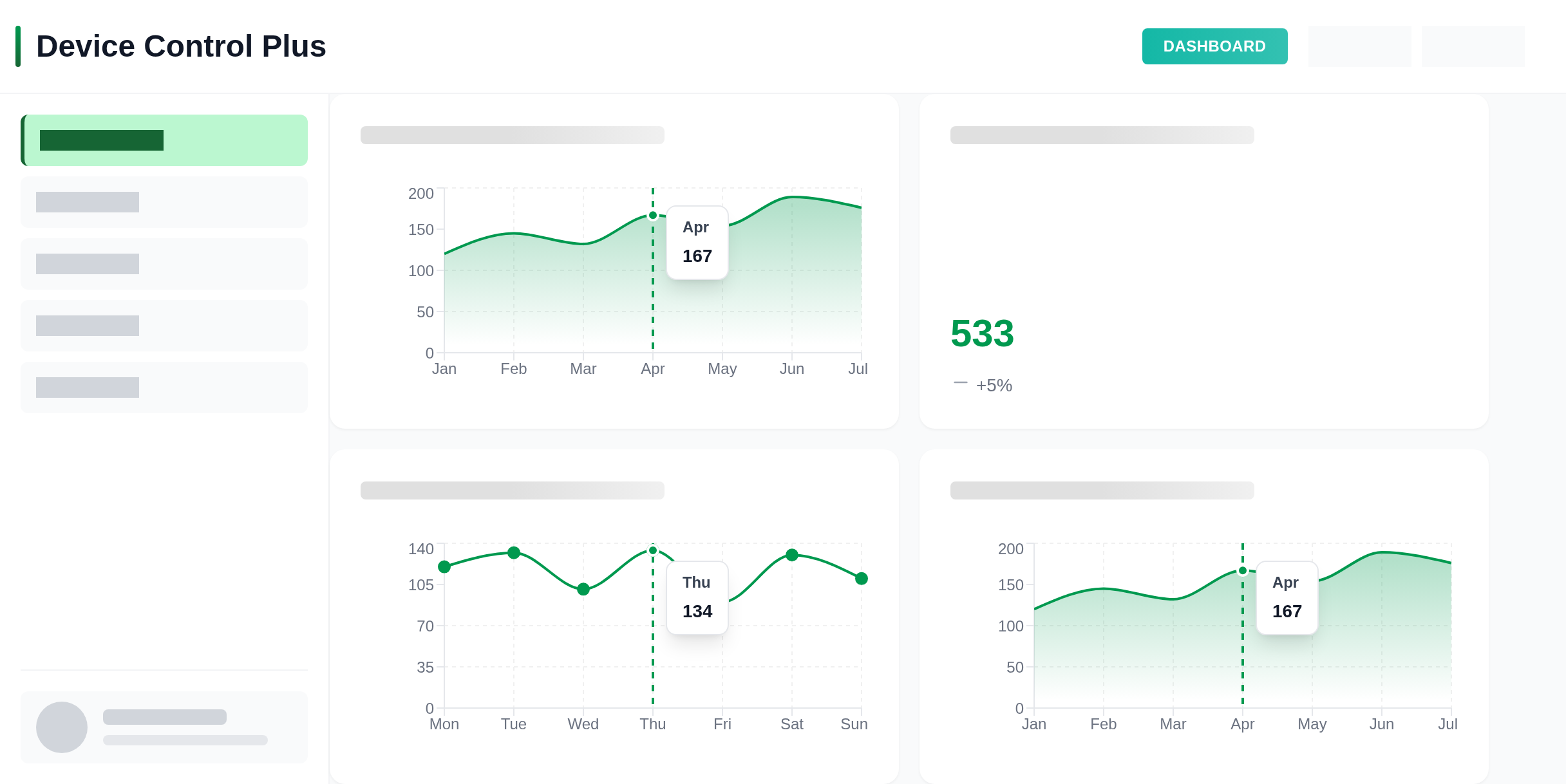Open the last sidebar menu item
The width and height of the screenshot is (1566, 784).
164,387
